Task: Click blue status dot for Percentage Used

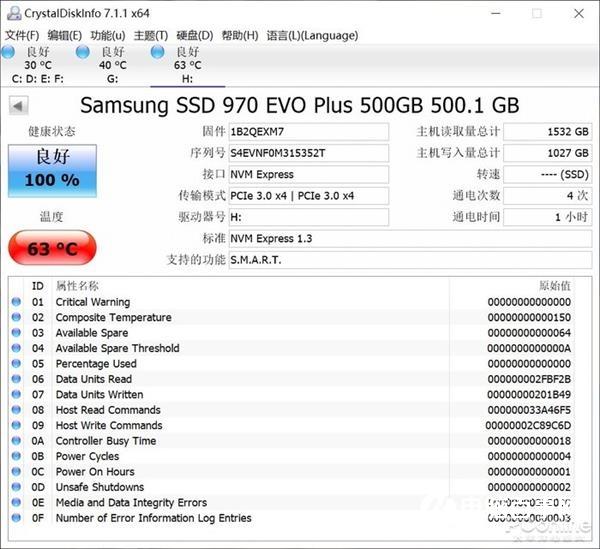Action: pos(16,363)
